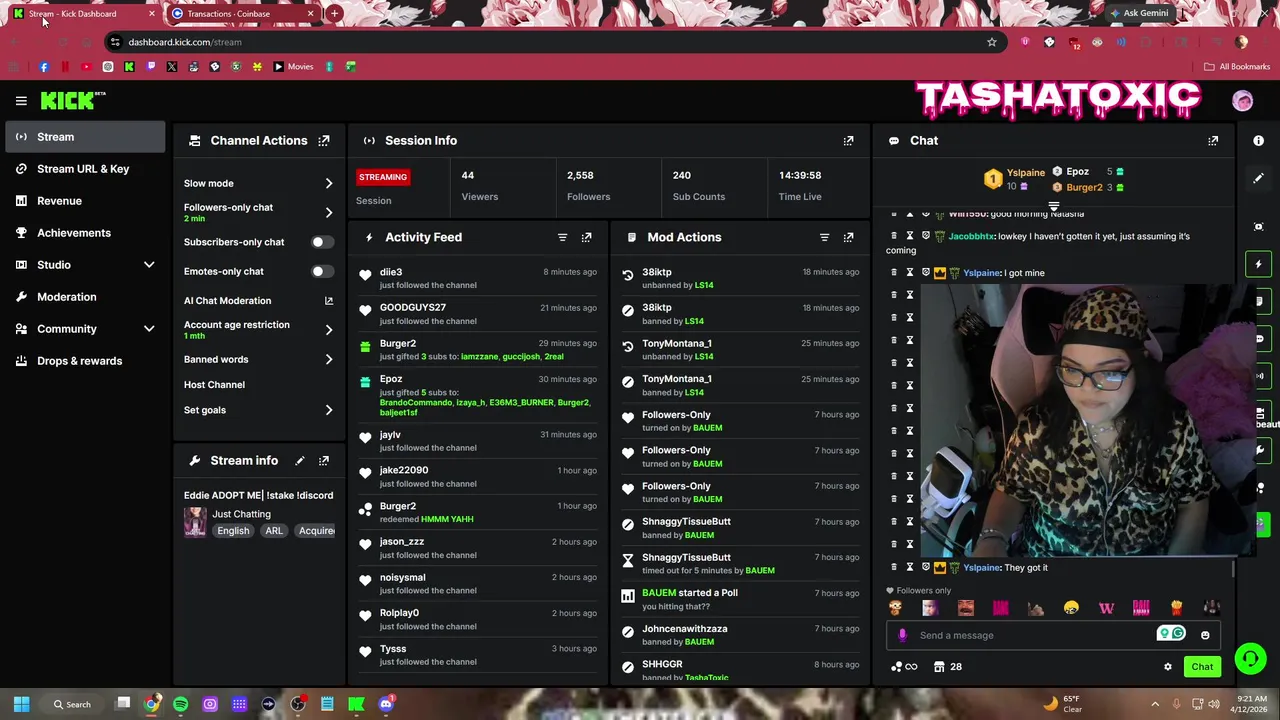Open chat settings gear icon
The image size is (1280, 720).
tap(1167, 667)
